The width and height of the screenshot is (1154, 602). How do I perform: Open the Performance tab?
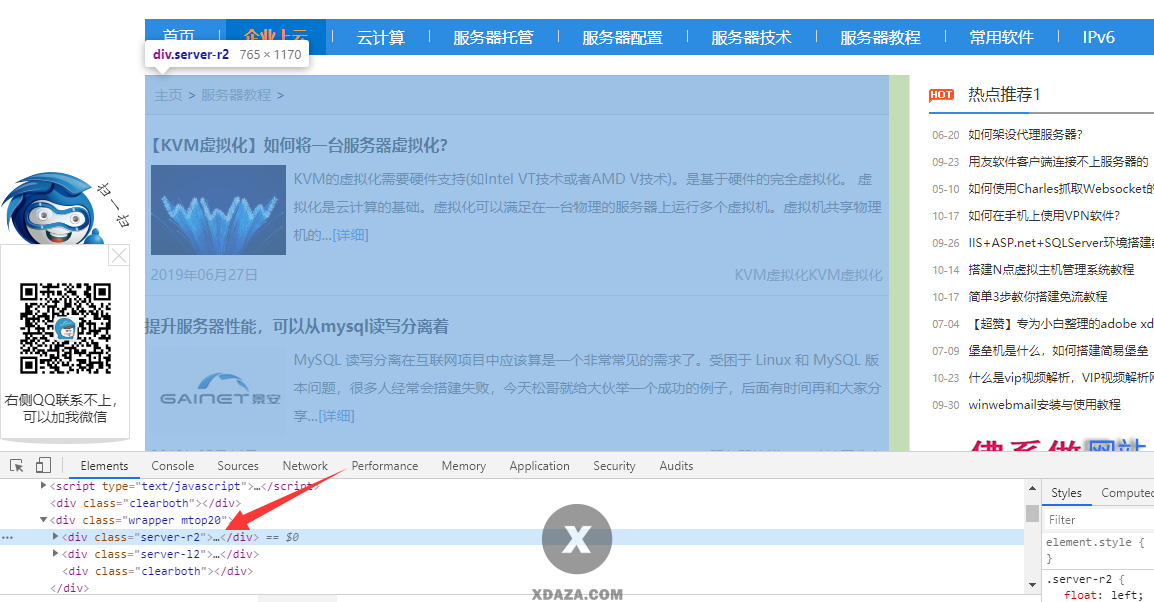385,466
